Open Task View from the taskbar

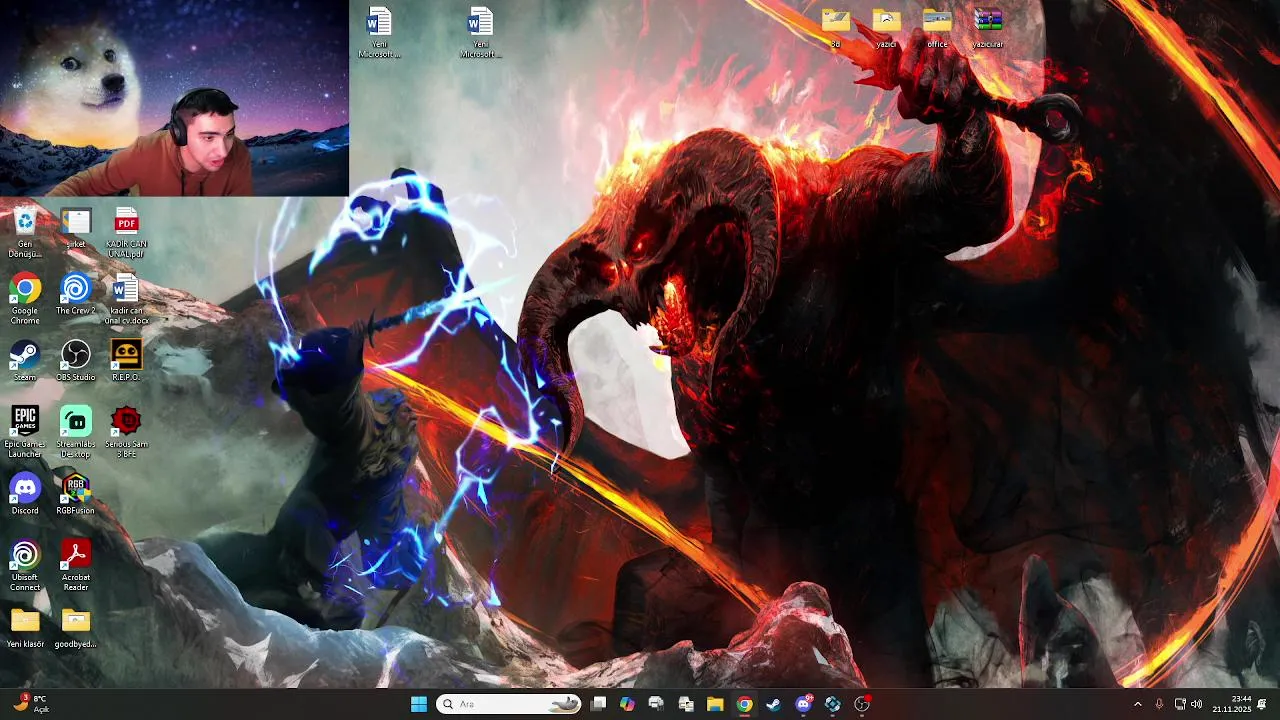pyautogui.click(x=598, y=704)
